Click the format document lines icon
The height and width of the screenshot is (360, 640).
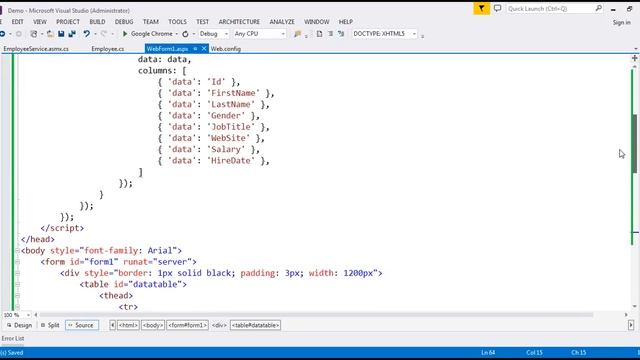pyautogui.click(x=330, y=34)
